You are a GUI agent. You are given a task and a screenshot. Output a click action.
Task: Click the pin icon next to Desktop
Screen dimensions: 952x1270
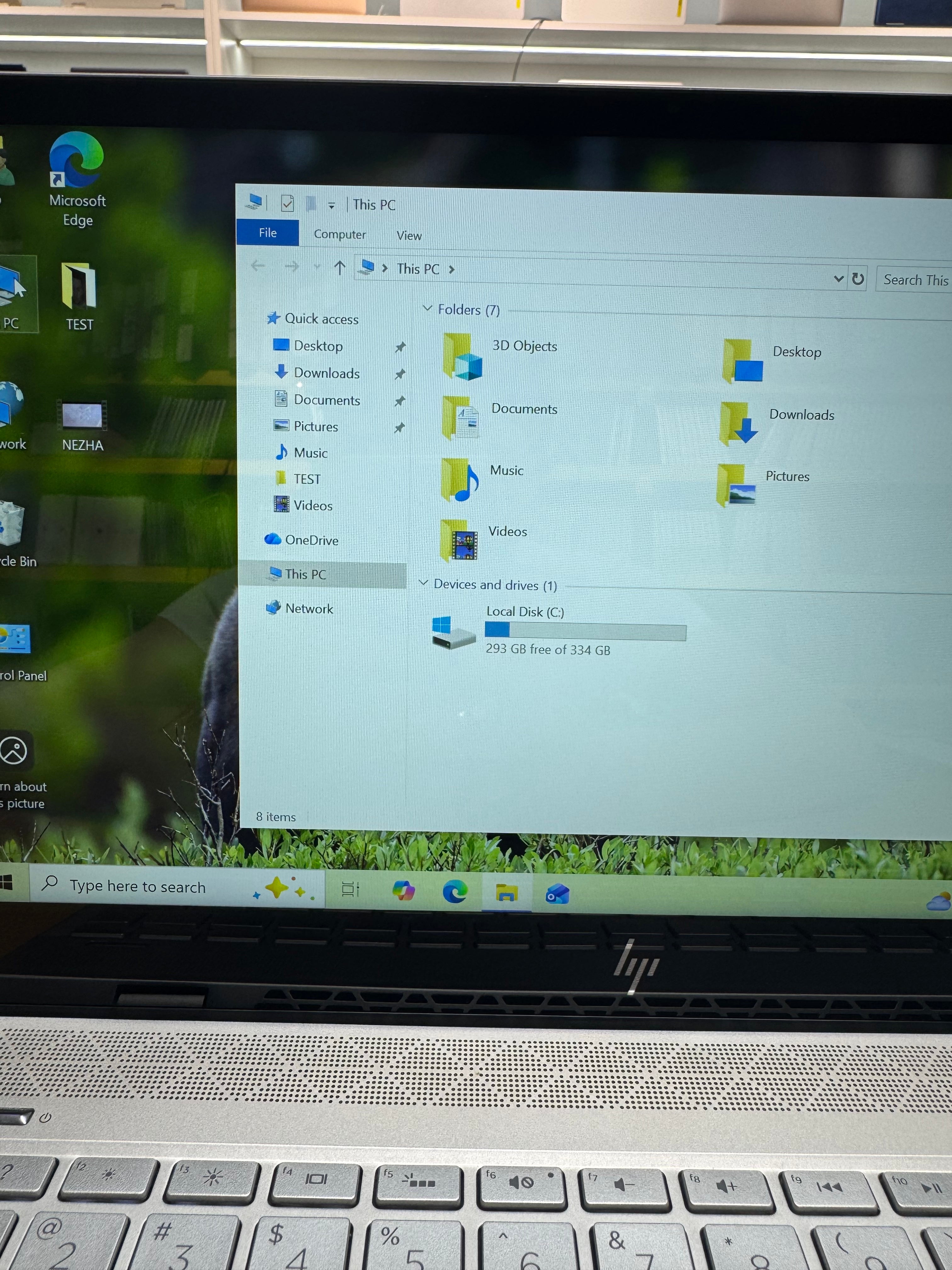pyautogui.click(x=400, y=347)
